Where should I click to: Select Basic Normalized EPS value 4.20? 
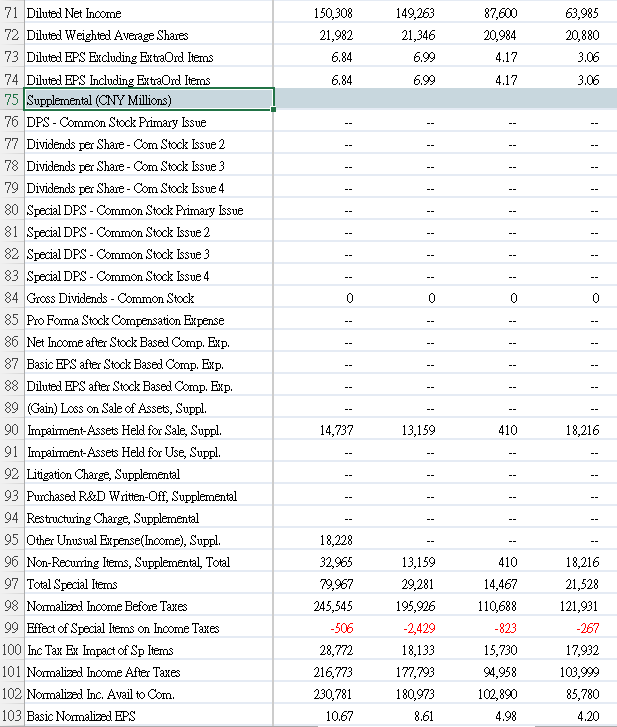coord(588,716)
